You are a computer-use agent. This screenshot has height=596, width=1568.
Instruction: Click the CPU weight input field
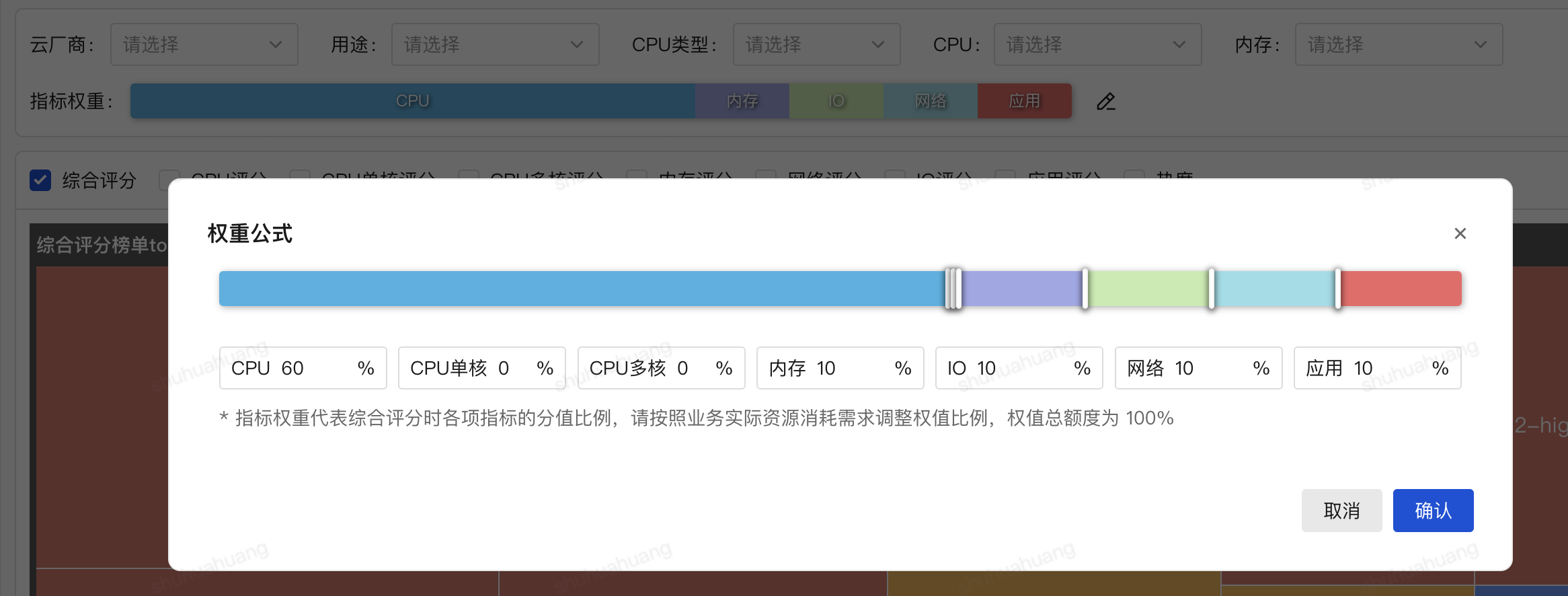click(x=316, y=368)
